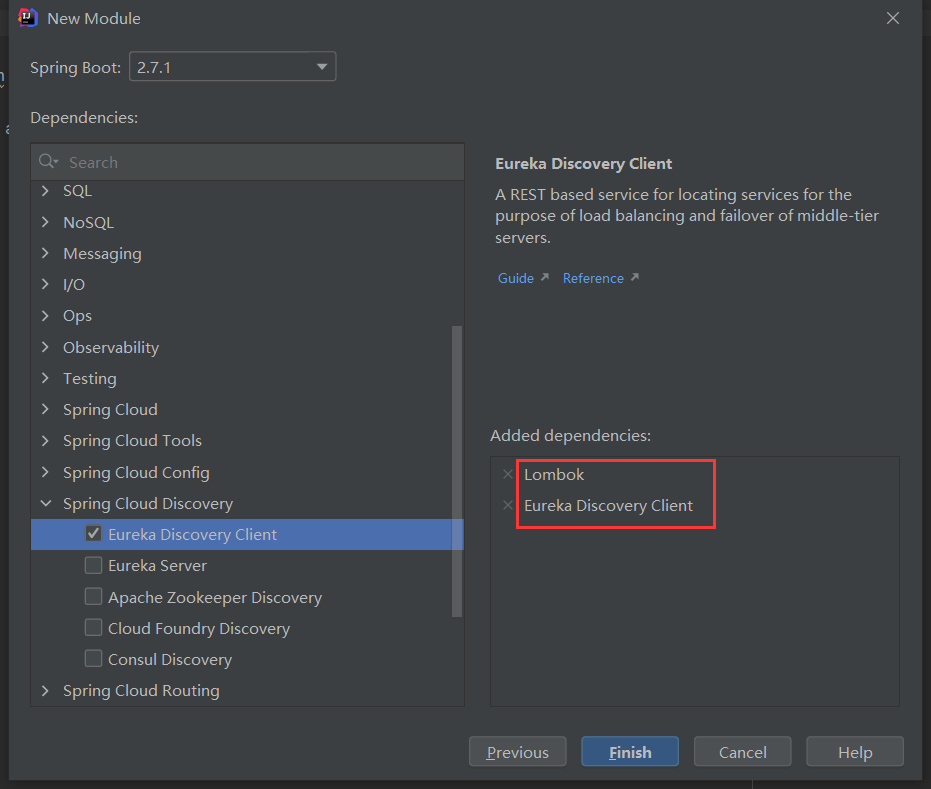Collapse the Spring Cloud Discovery group

tap(45, 504)
